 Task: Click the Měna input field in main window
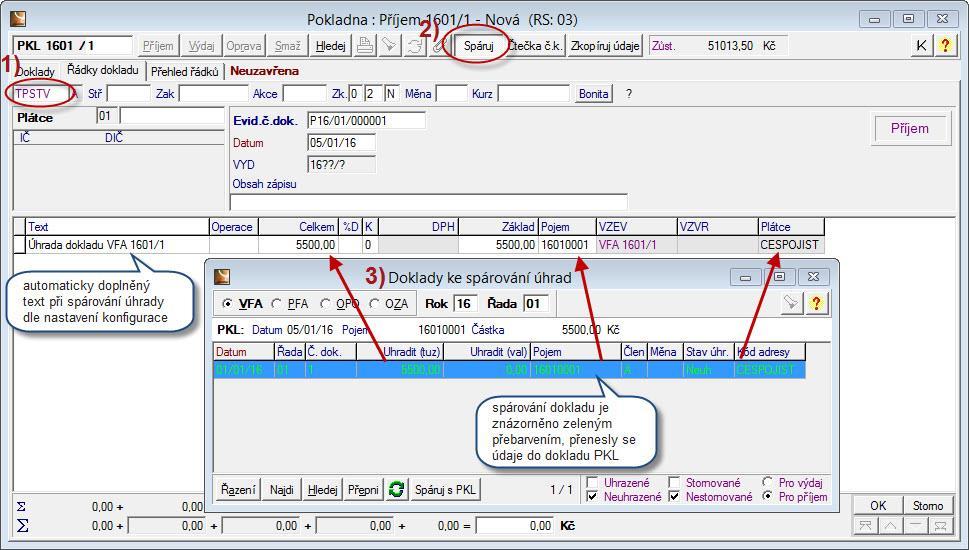click(452, 94)
